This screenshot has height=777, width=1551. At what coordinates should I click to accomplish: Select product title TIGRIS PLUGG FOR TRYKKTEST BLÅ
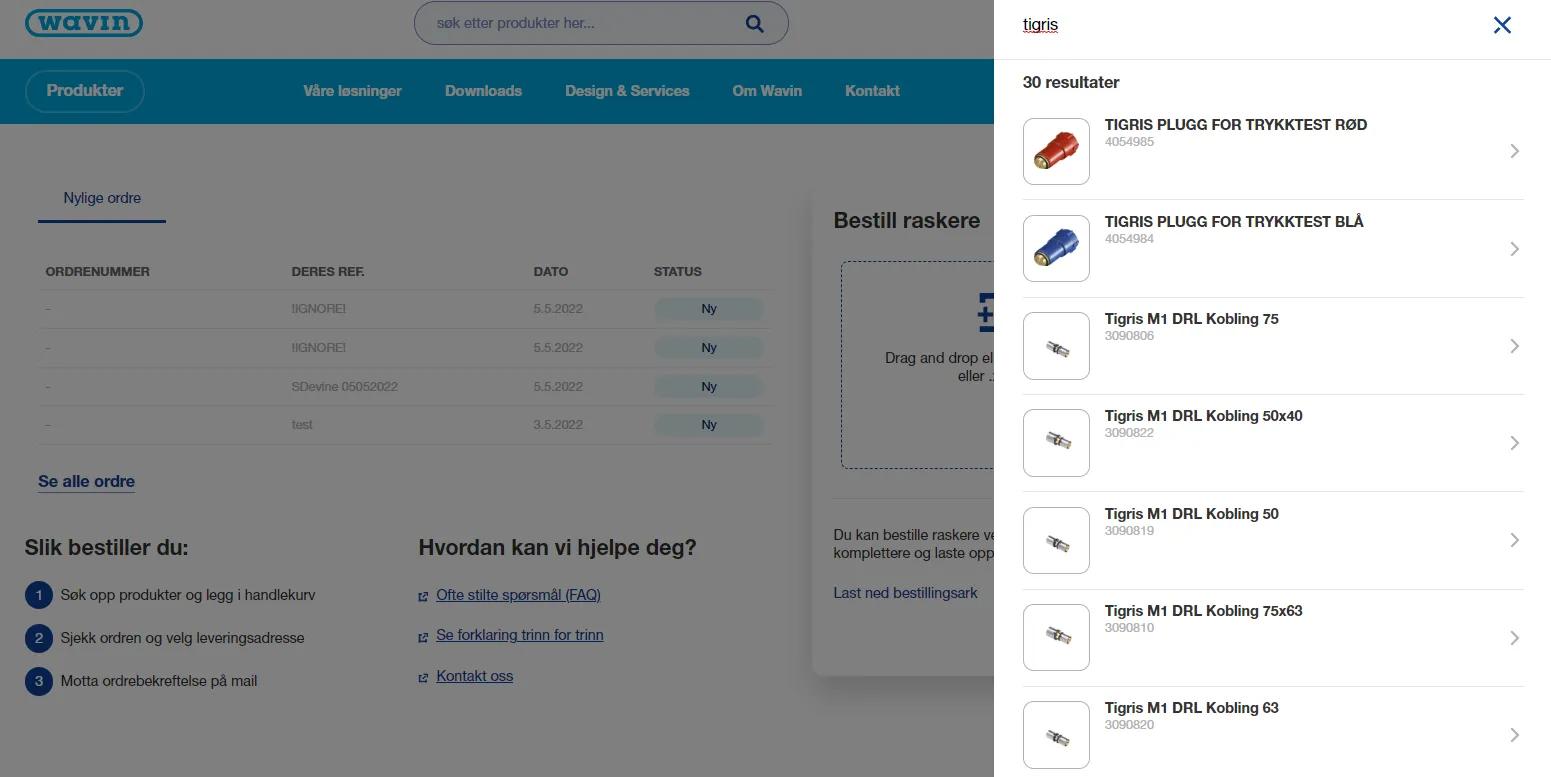[1234, 222]
